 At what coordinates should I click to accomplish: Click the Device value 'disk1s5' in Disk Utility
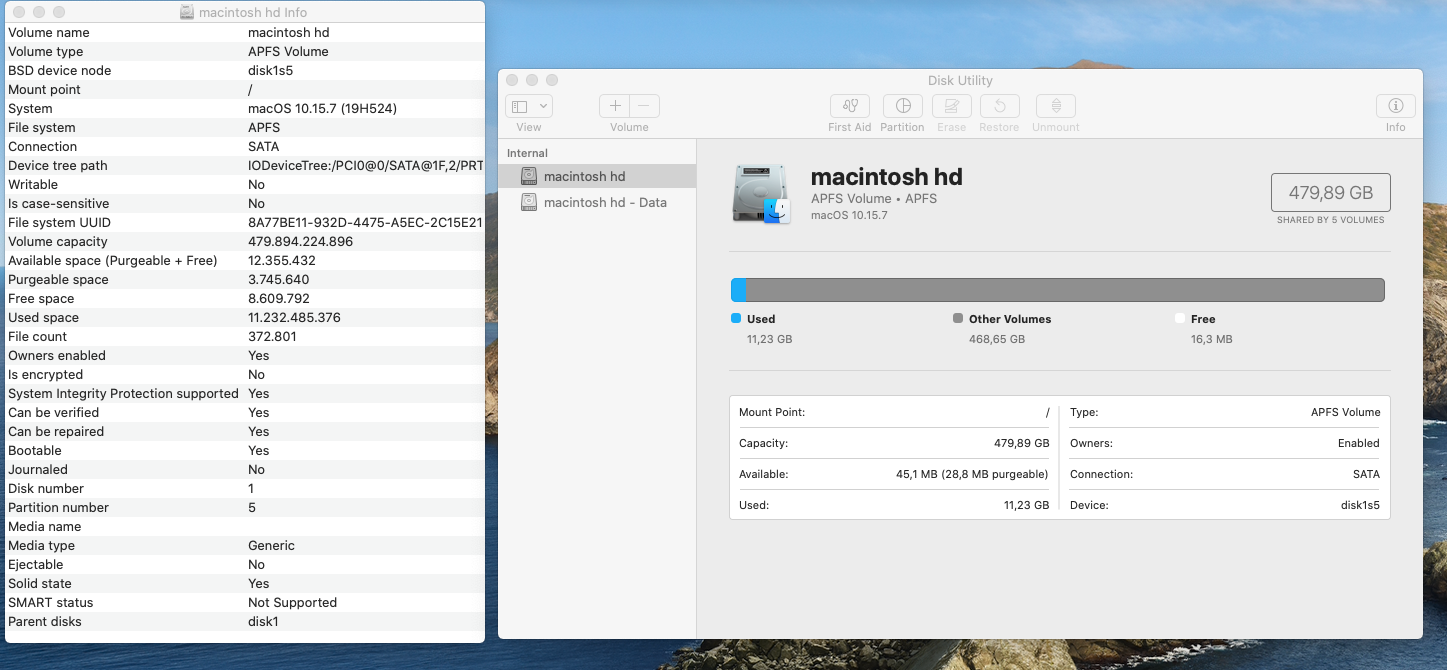click(1360, 505)
